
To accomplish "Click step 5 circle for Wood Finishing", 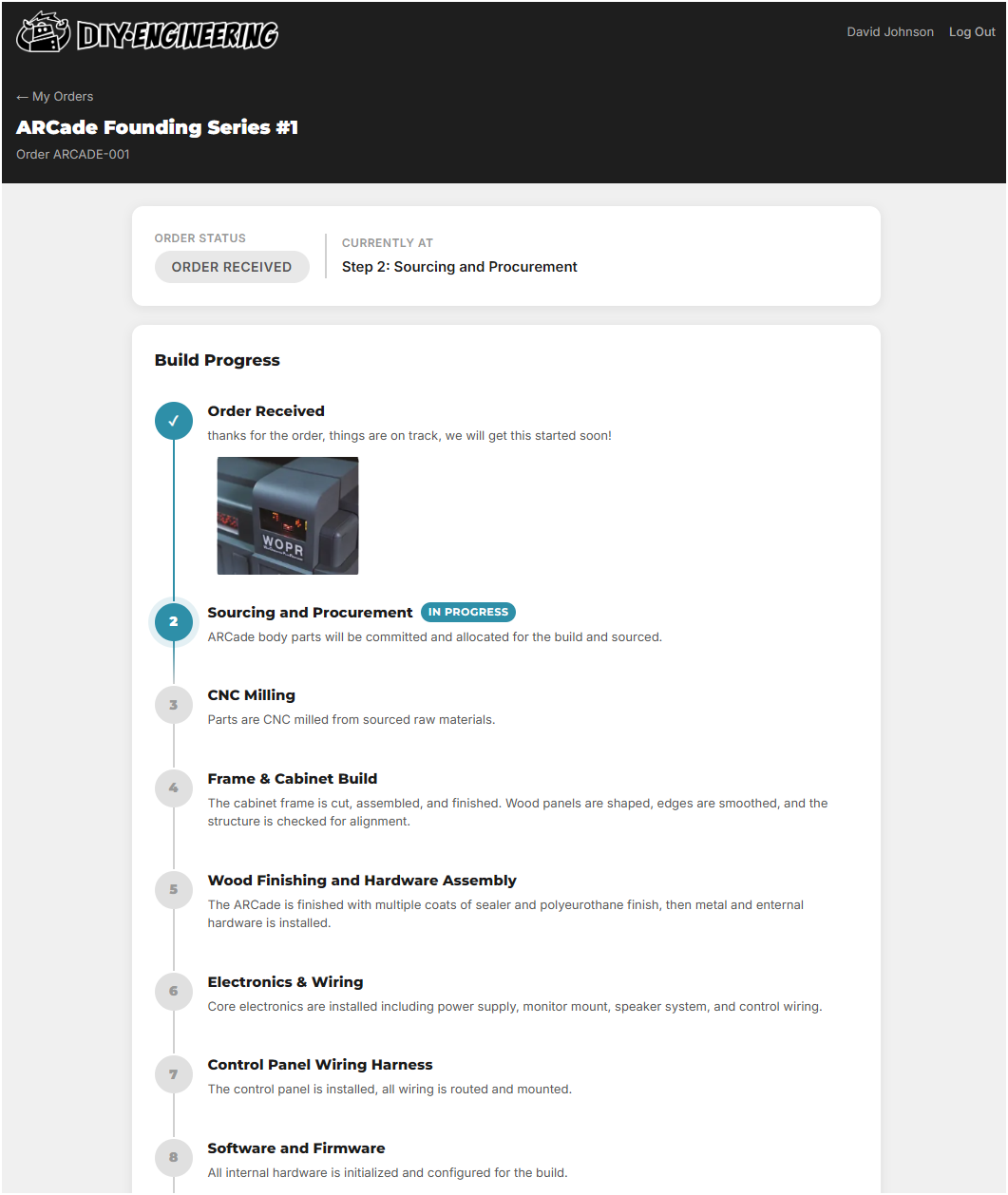I will [174, 889].
